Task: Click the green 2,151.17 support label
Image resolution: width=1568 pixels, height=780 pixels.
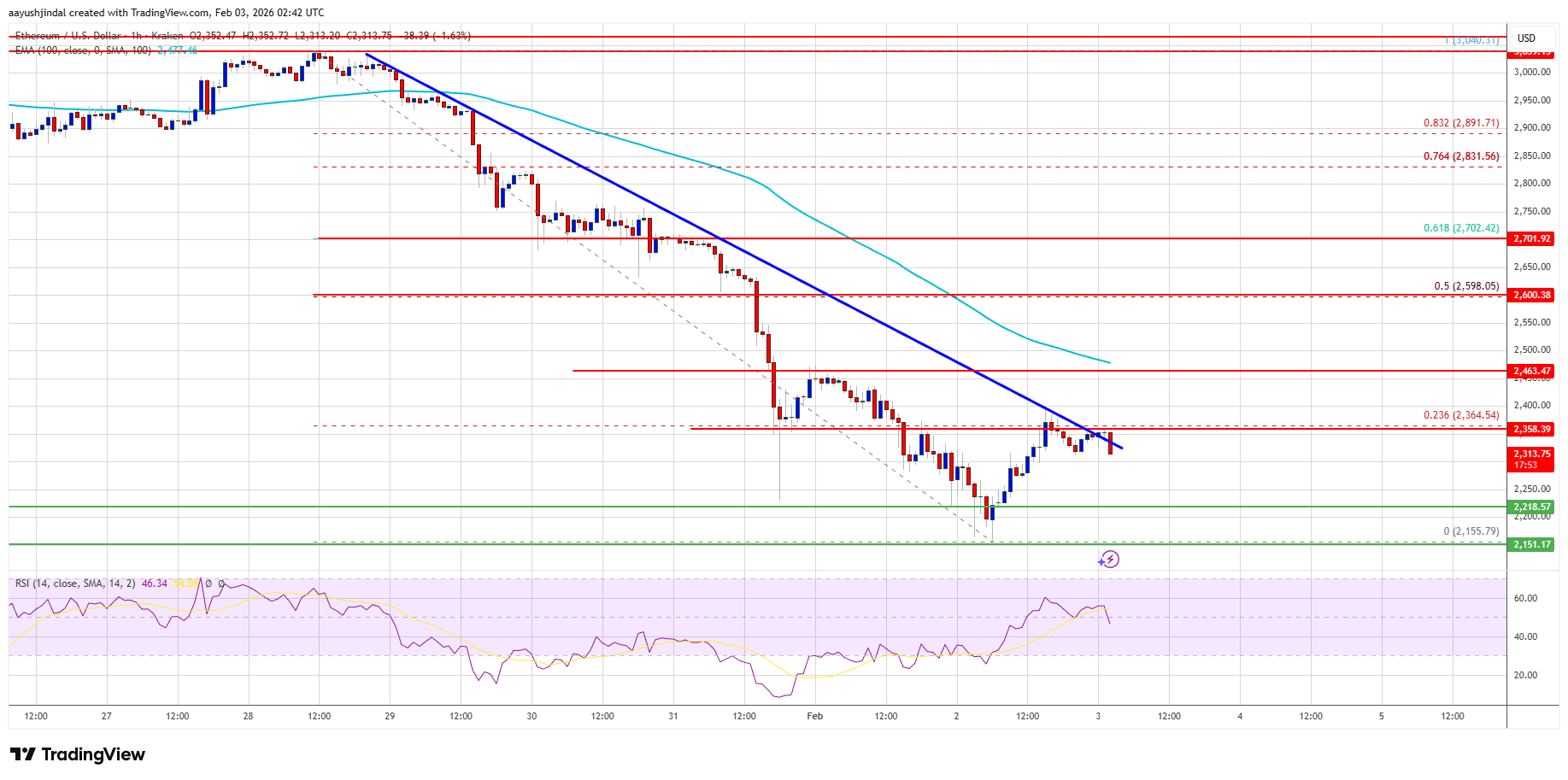Action: [1531, 544]
